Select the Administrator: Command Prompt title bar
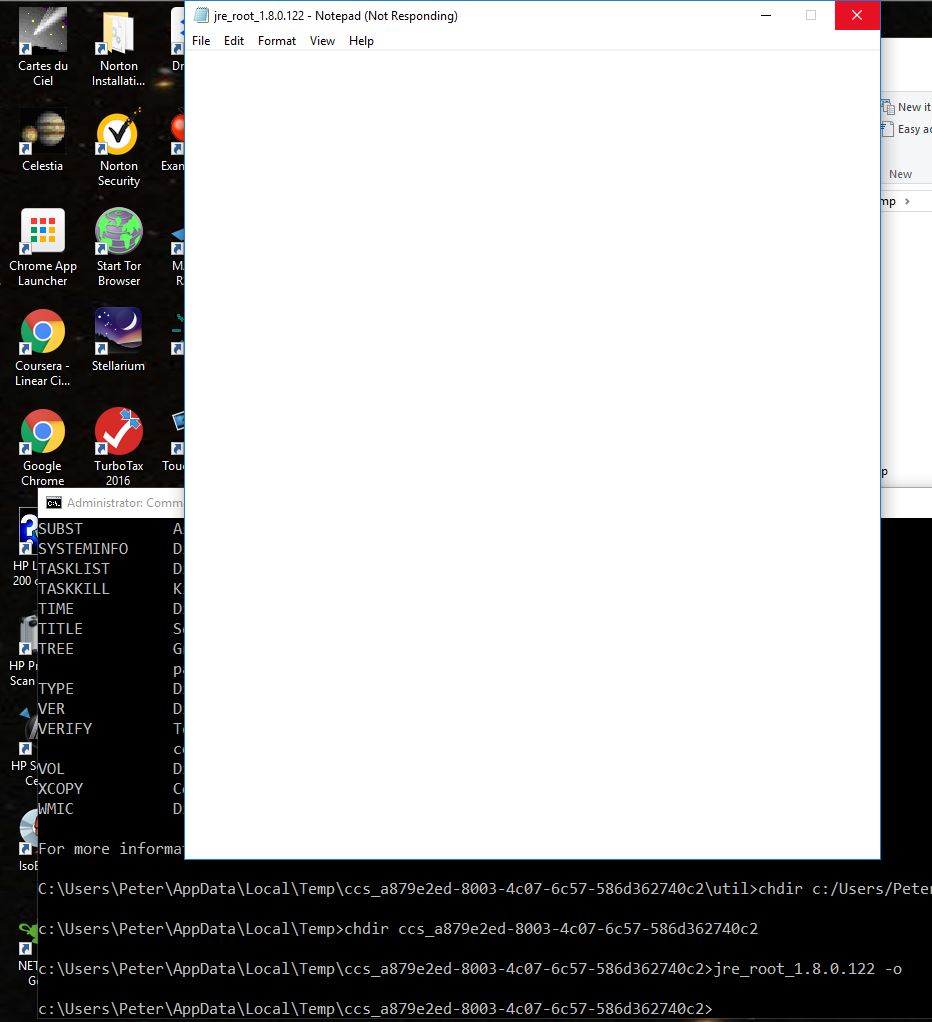 [111, 503]
